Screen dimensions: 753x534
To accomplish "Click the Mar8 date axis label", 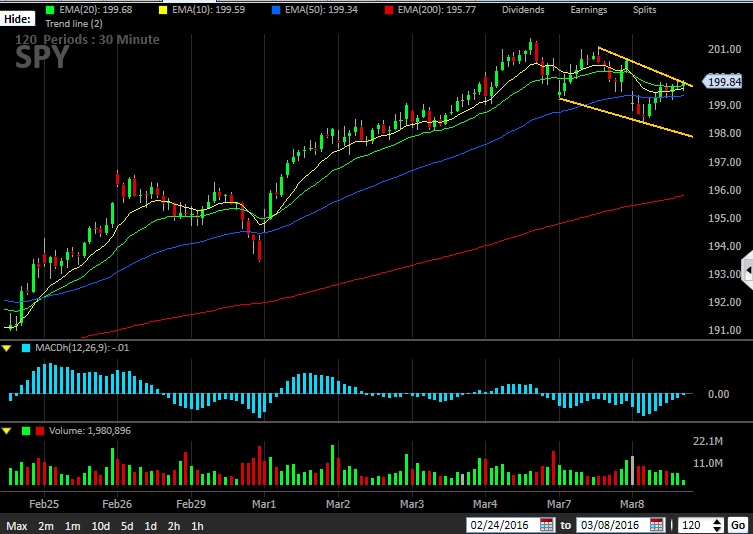I will point(632,504).
